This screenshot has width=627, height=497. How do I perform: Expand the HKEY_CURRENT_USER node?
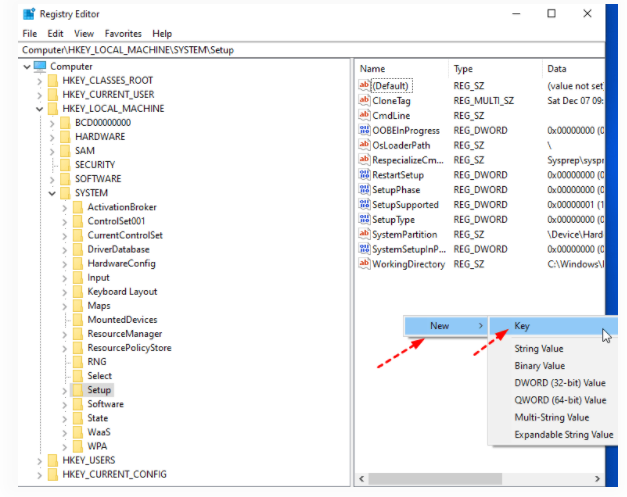pyautogui.click(x=39, y=95)
